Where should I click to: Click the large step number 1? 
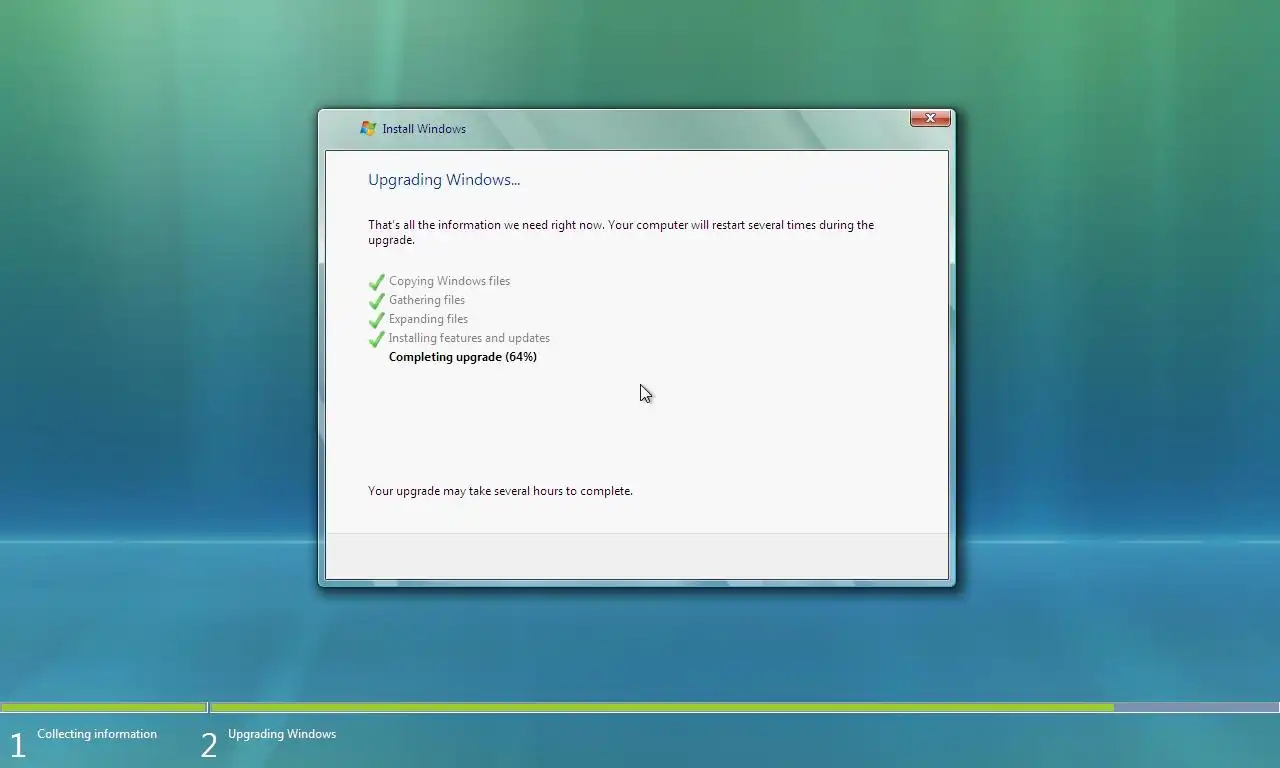17,745
